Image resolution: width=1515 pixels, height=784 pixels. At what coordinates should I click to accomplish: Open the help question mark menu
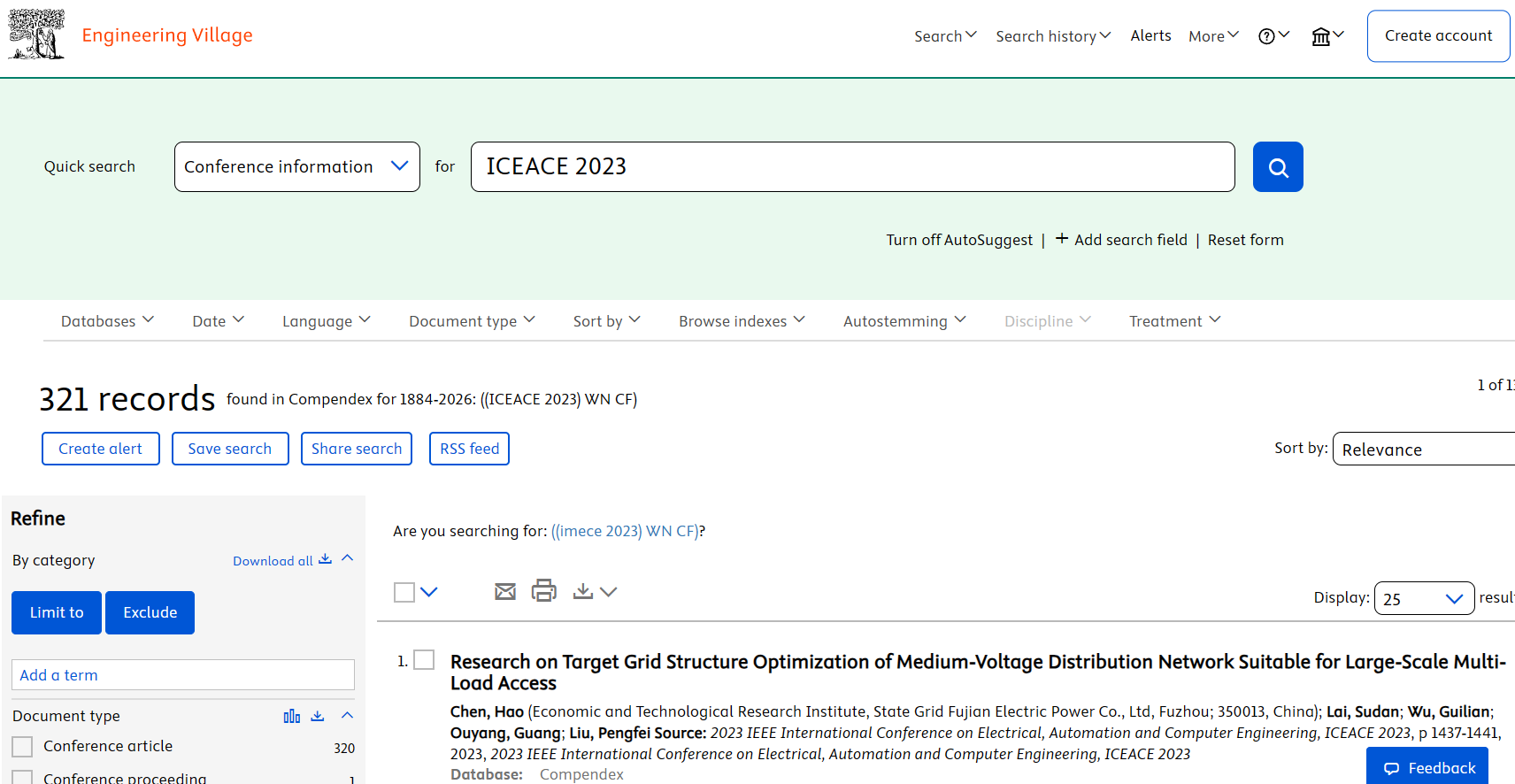1274,35
